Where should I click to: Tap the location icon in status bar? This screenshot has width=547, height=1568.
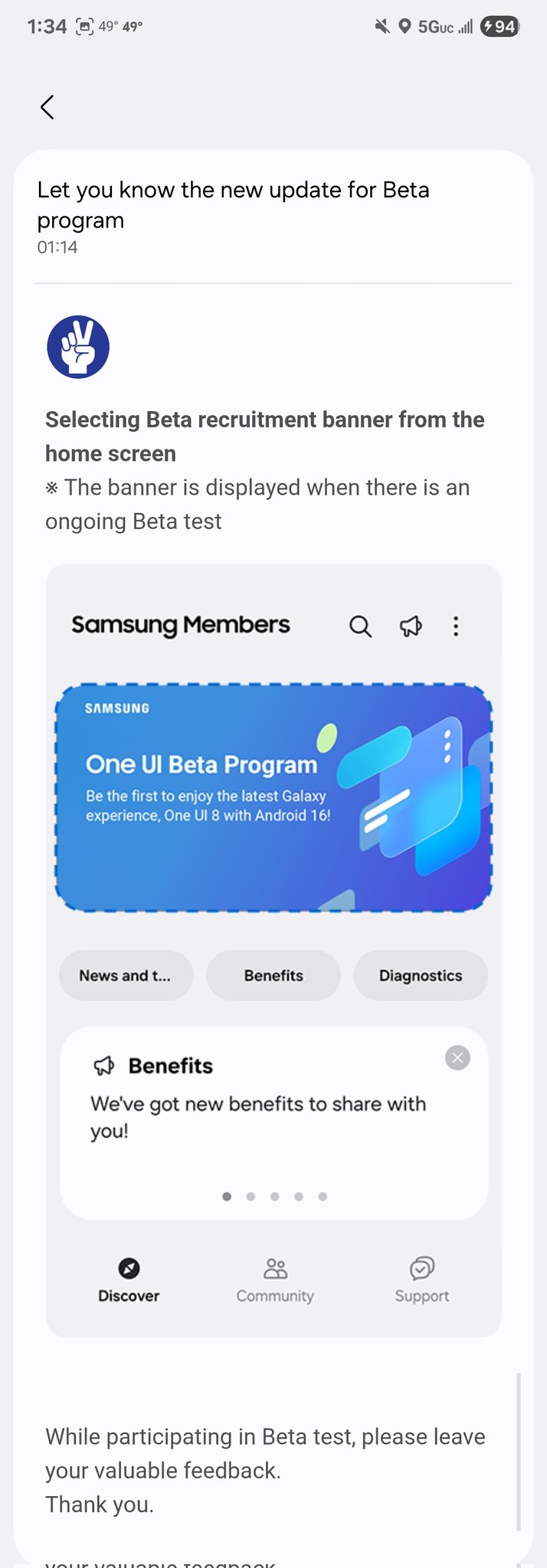click(x=405, y=27)
